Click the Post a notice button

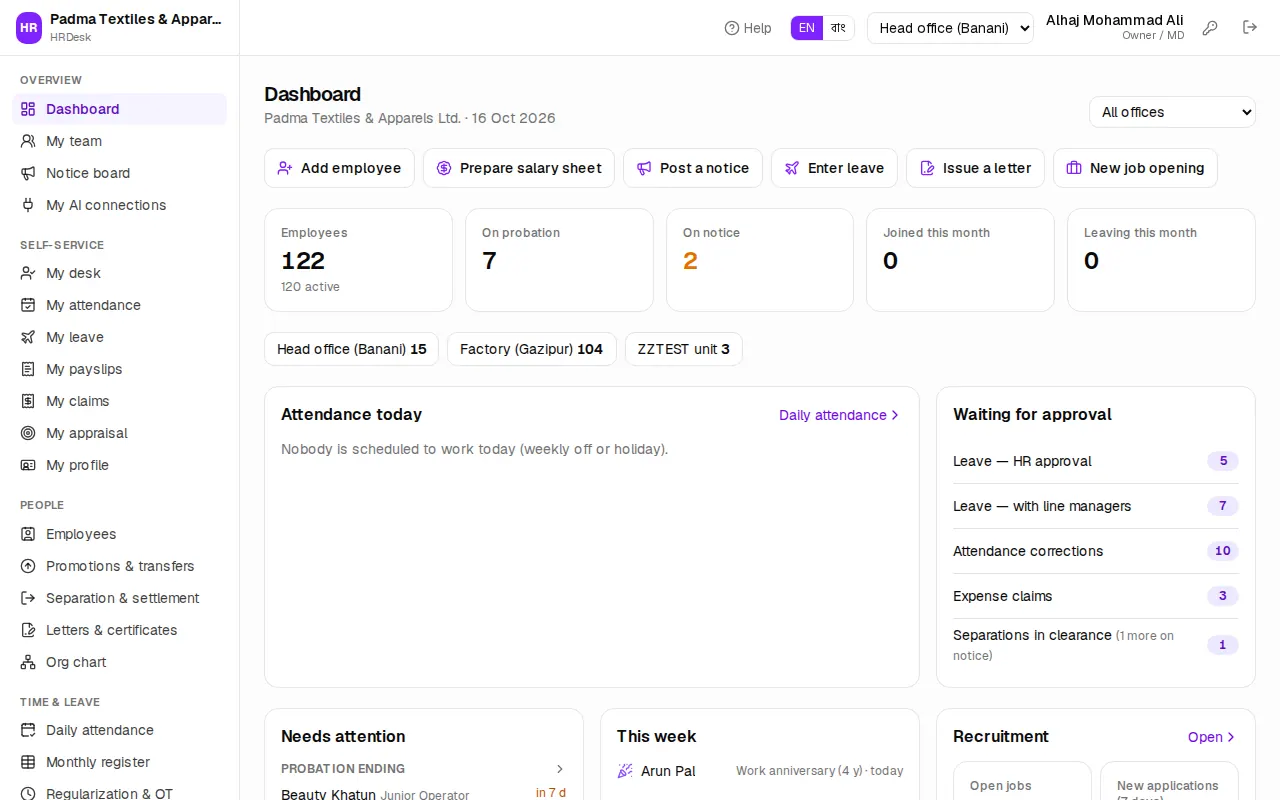pos(693,168)
